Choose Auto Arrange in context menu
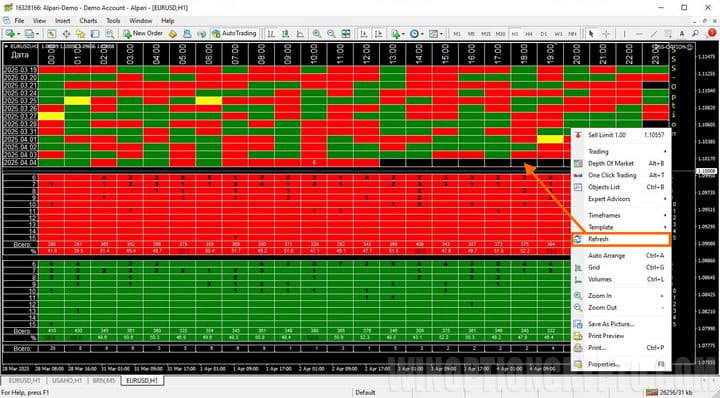 (x=621, y=256)
